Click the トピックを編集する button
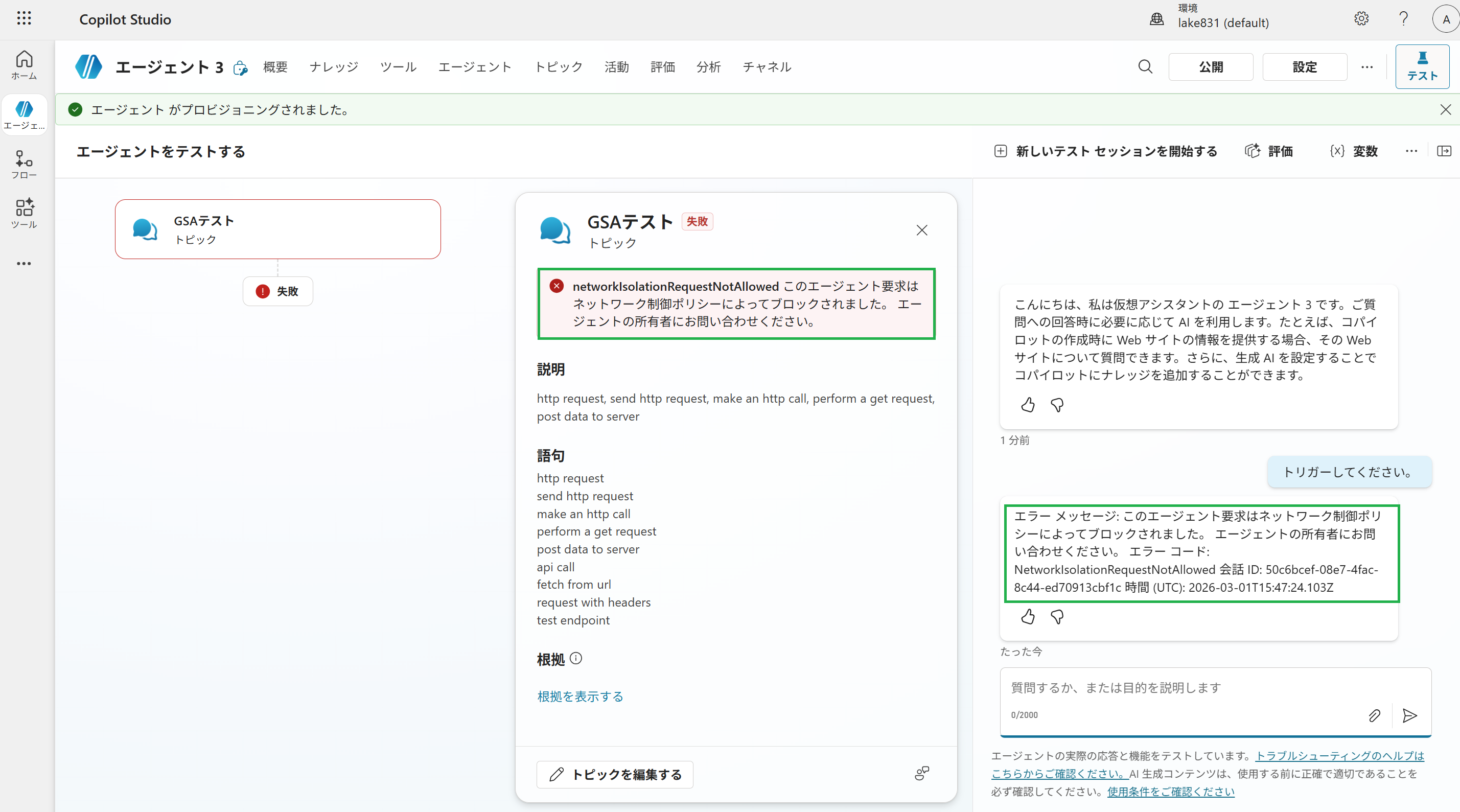The image size is (1460, 812). (x=615, y=774)
